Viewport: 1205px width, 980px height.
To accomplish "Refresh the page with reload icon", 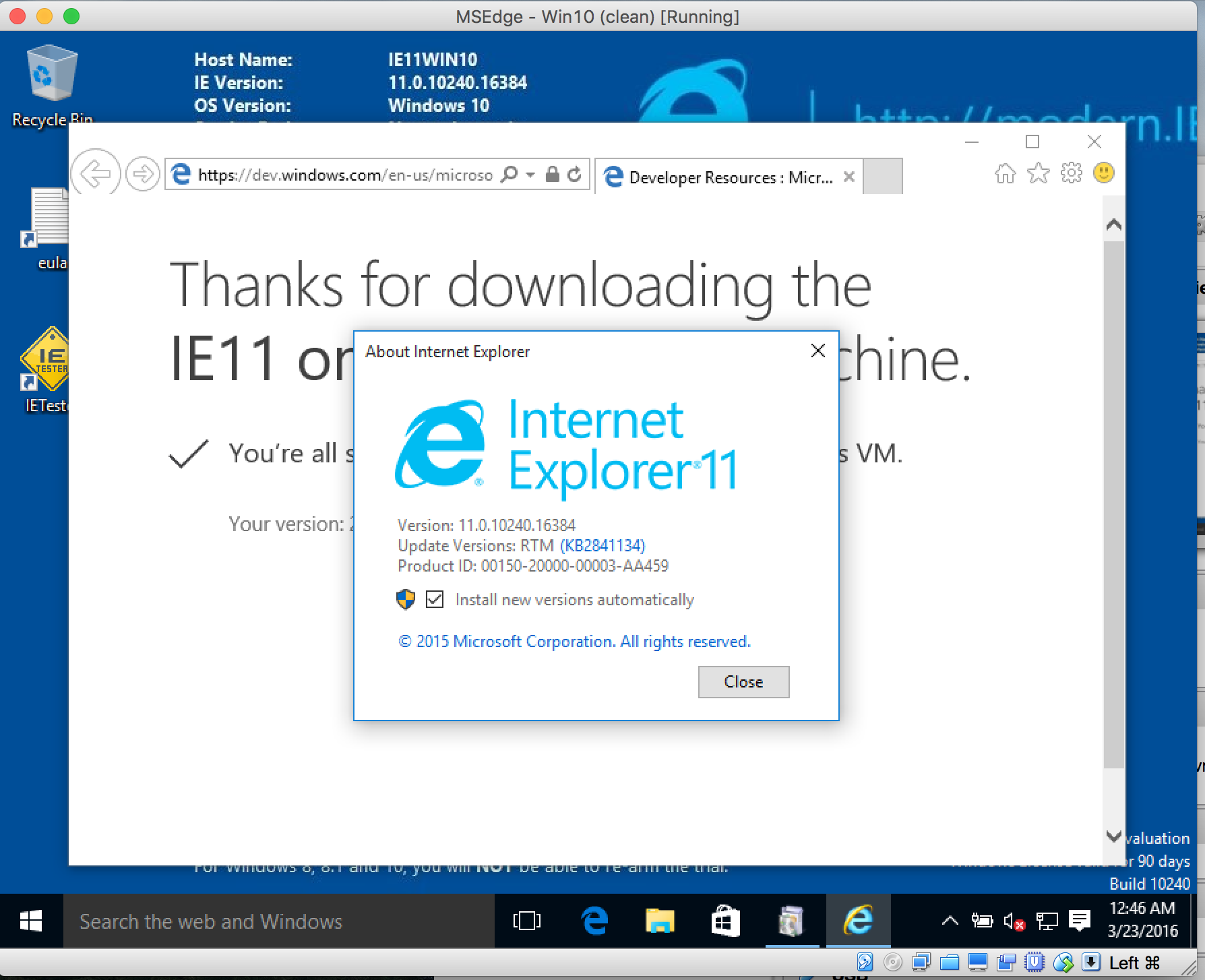I will (574, 175).
